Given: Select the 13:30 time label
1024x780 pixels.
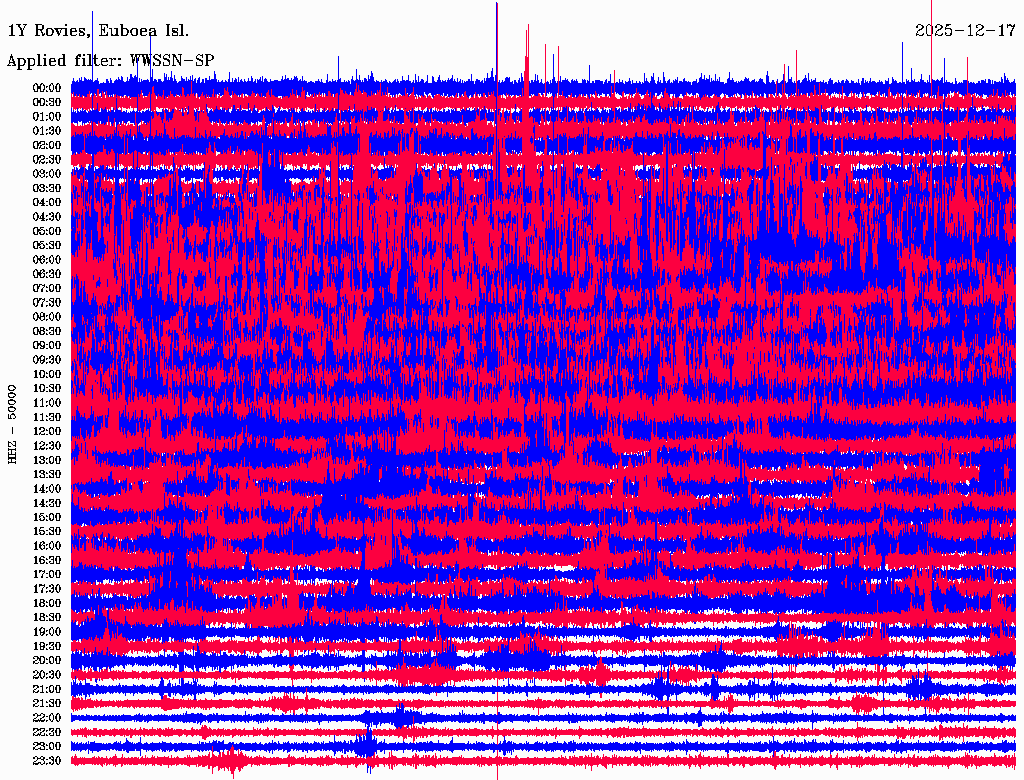Looking at the screenshot, I should click(x=47, y=474).
